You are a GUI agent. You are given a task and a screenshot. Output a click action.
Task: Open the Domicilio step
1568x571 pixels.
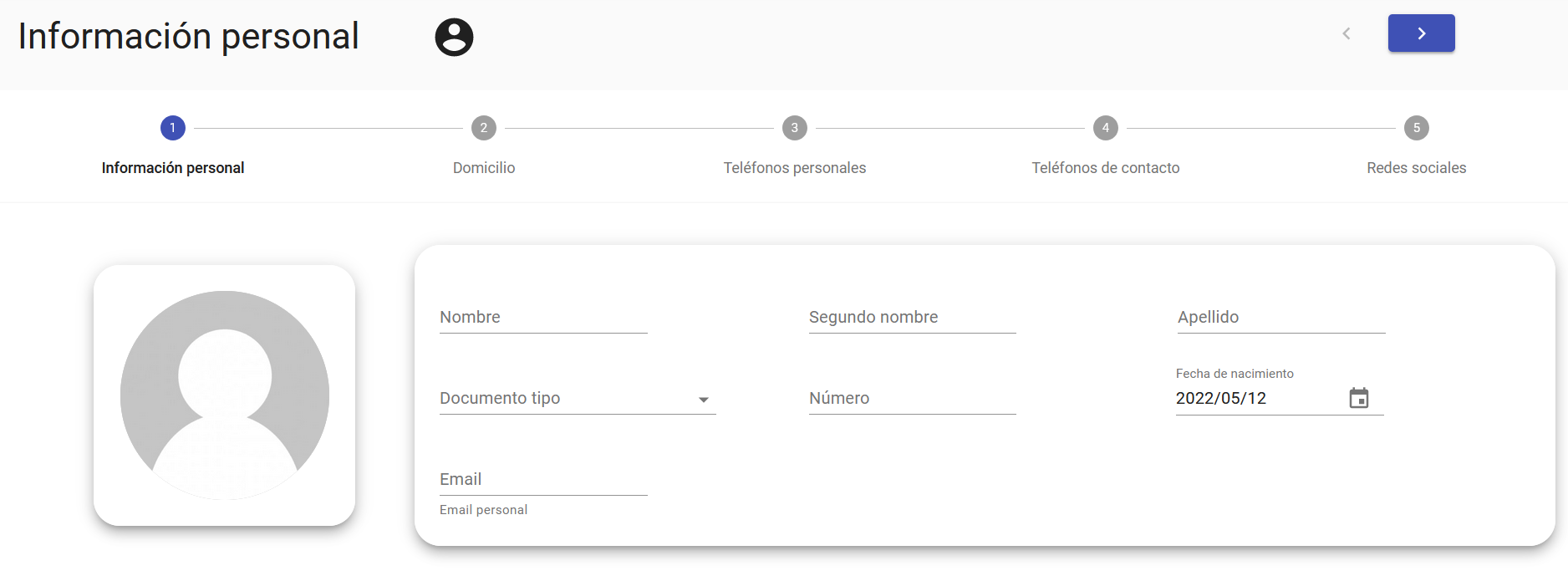pos(483,168)
